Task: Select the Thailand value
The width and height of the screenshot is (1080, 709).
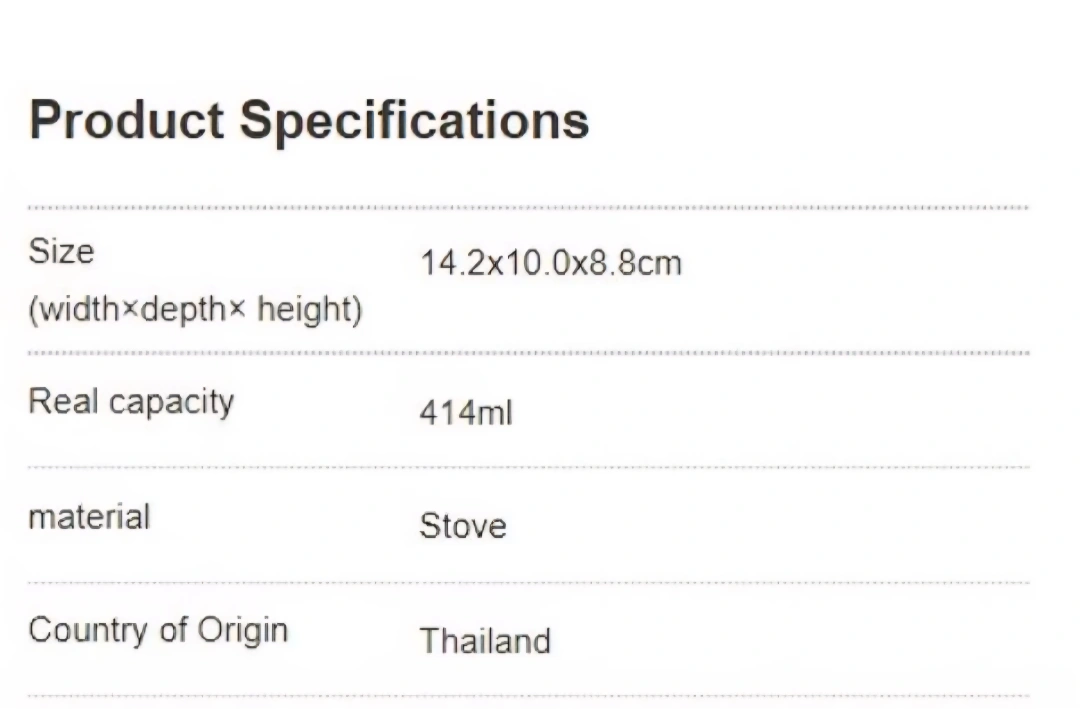Action: (x=486, y=641)
